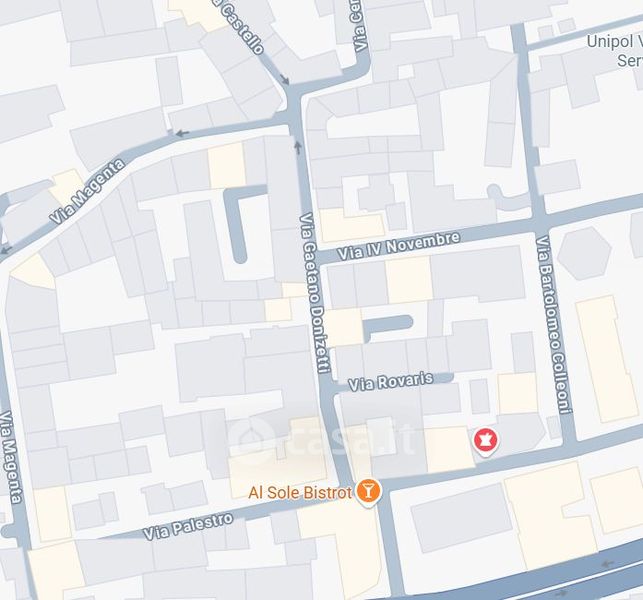Viewport: 643px width, 600px height.
Task: Click the Via Bartolomeo Colleoni street label
Action: pyautogui.click(x=554, y=324)
